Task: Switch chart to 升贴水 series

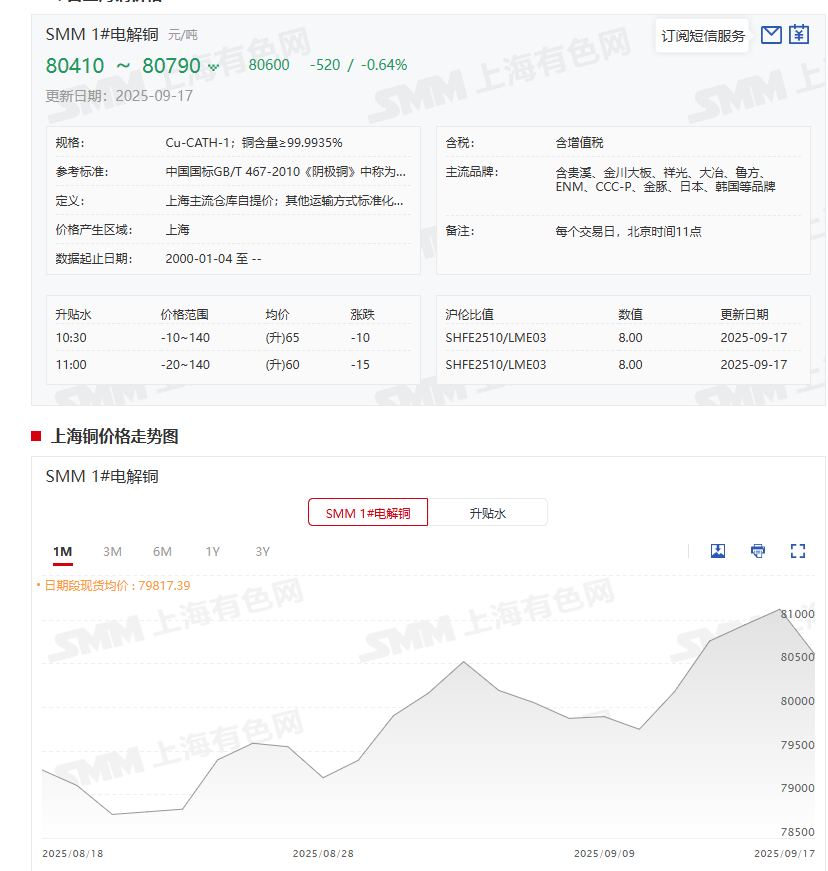Action: point(488,513)
